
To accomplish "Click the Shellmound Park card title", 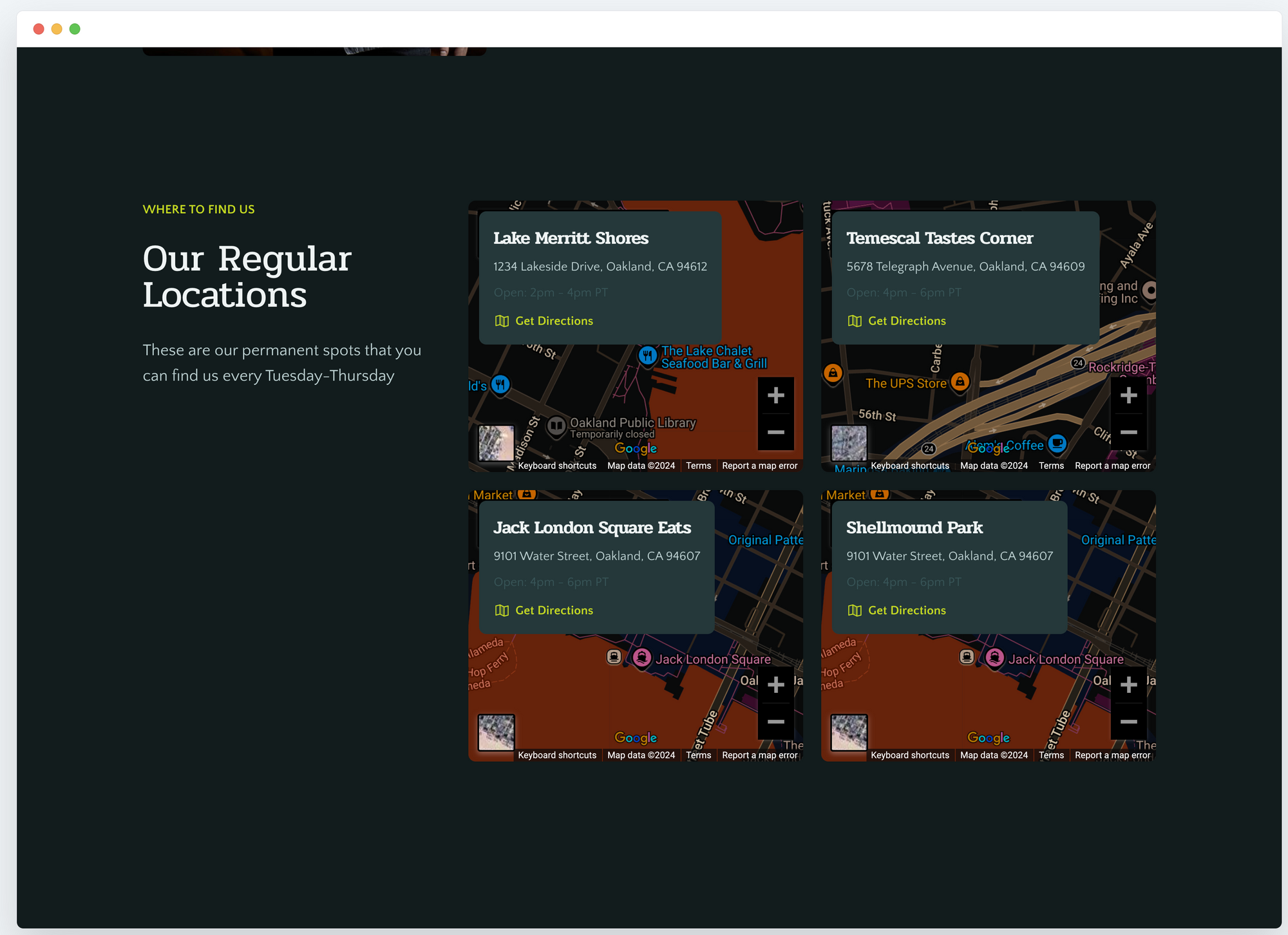I will (914, 528).
